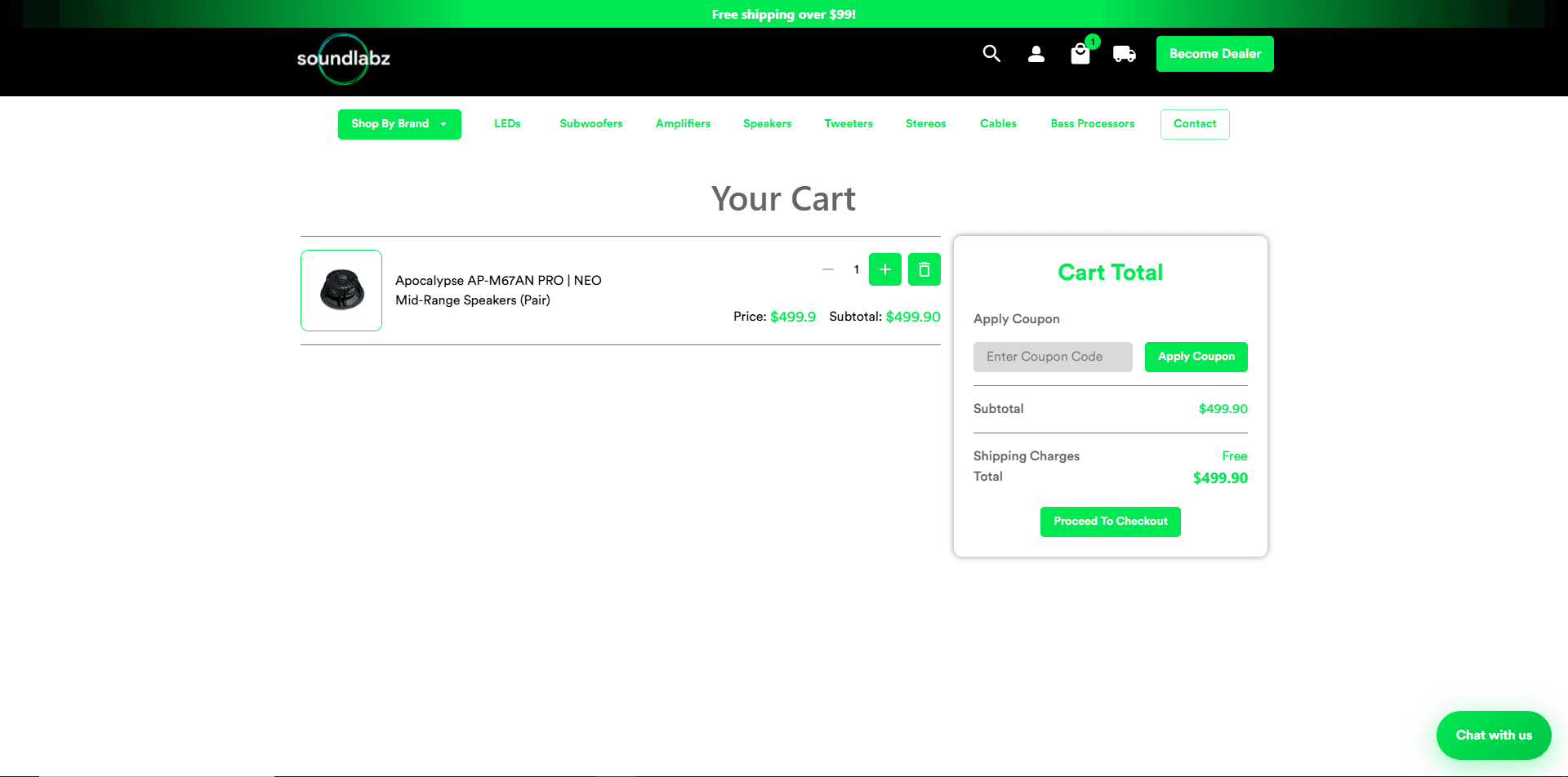Decrease quantity with the minus icon
The width and height of the screenshot is (1568, 777).
pyautogui.click(x=828, y=269)
